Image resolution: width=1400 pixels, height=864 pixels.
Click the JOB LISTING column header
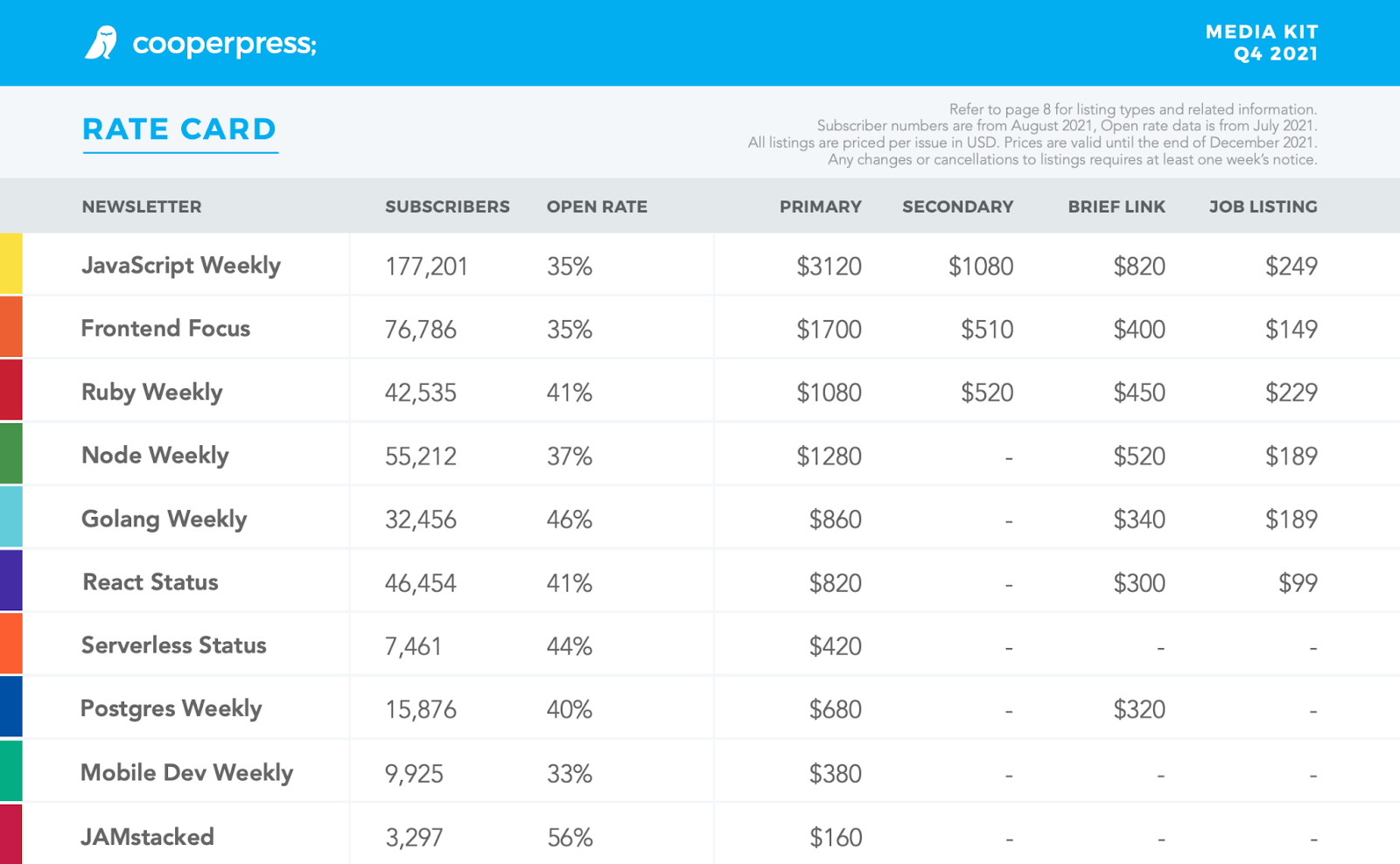tap(1263, 207)
